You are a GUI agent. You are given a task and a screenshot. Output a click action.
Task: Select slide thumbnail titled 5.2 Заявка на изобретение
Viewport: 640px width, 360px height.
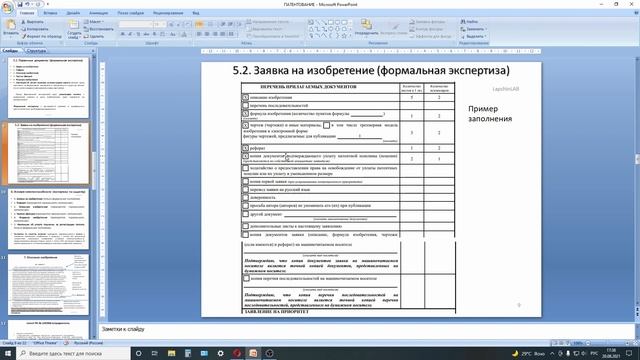[48, 153]
